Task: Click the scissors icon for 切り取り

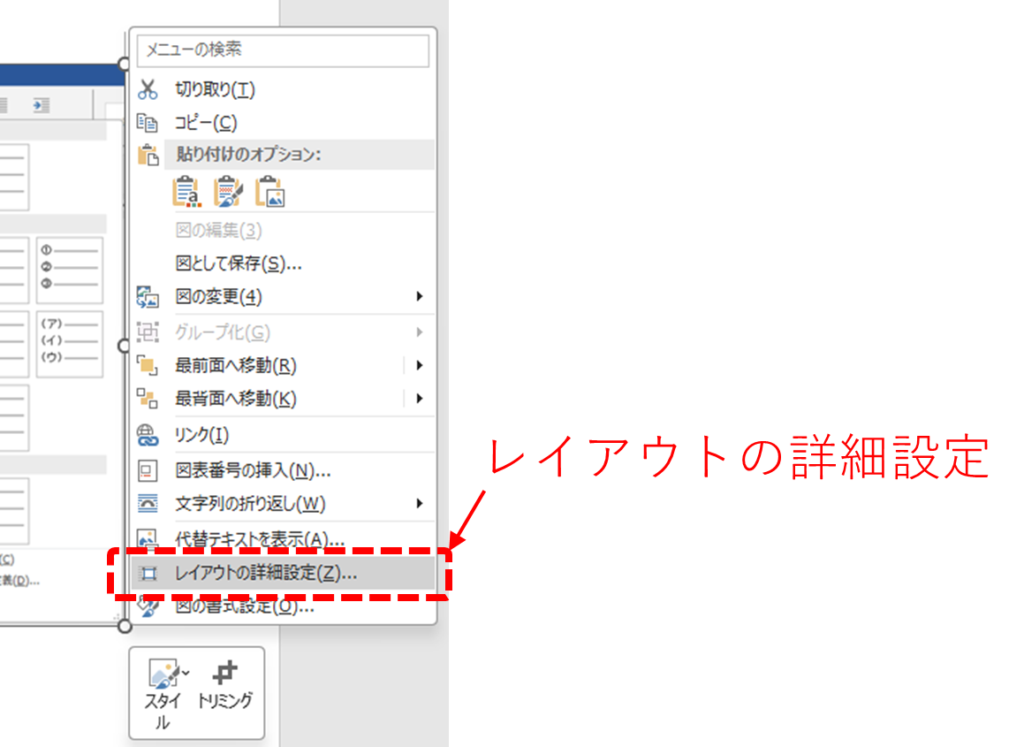Action: pyautogui.click(x=148, y=90)
